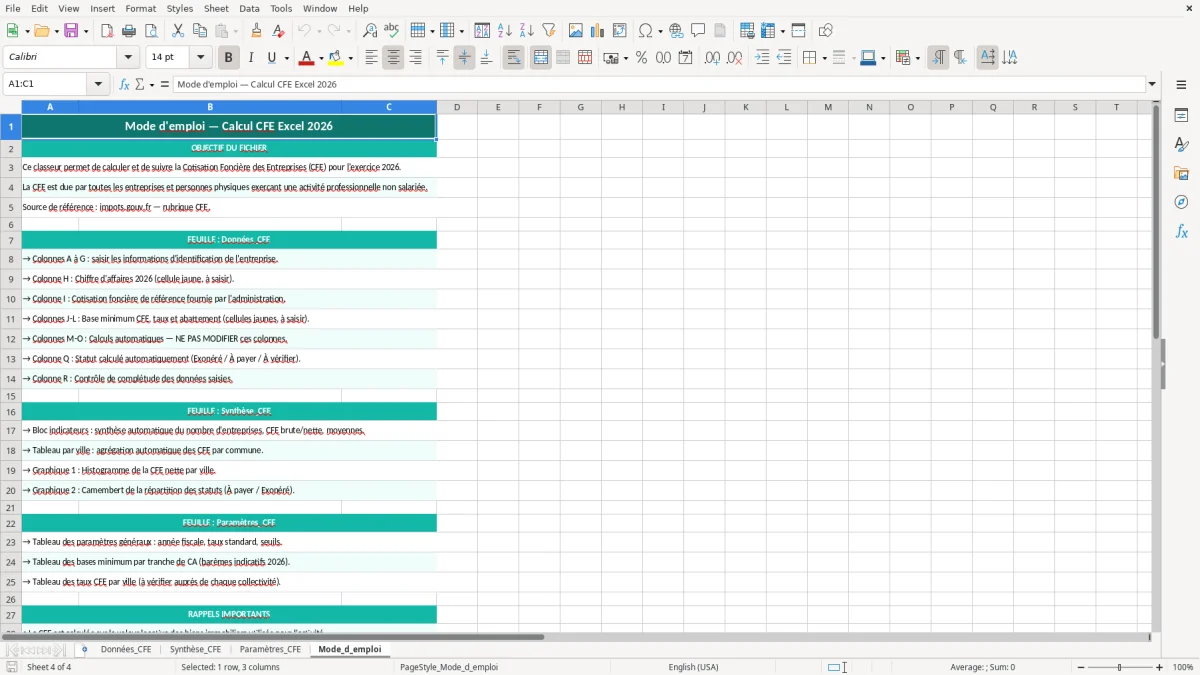Toggle Italic formatting
The height and width of the screenshot is (675, 1200).
(251, 58)
